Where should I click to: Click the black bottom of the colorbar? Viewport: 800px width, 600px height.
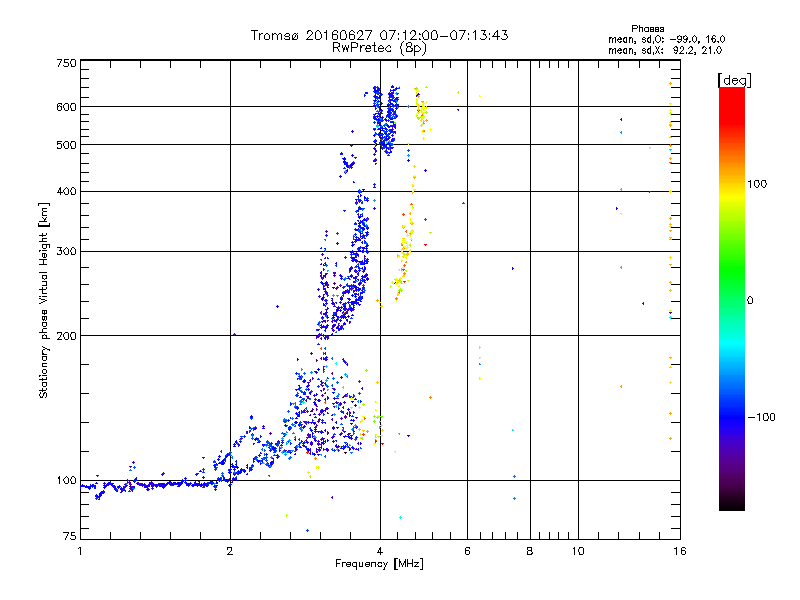point(732,503)
